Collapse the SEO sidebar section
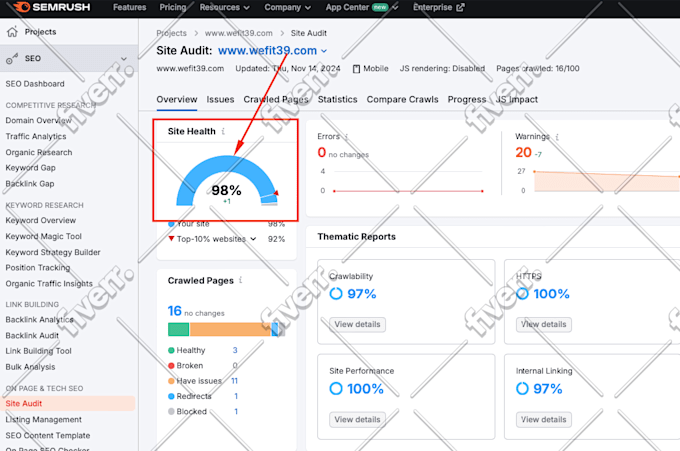The width and height of the screenshot is (680, 451). coord(124,59)
